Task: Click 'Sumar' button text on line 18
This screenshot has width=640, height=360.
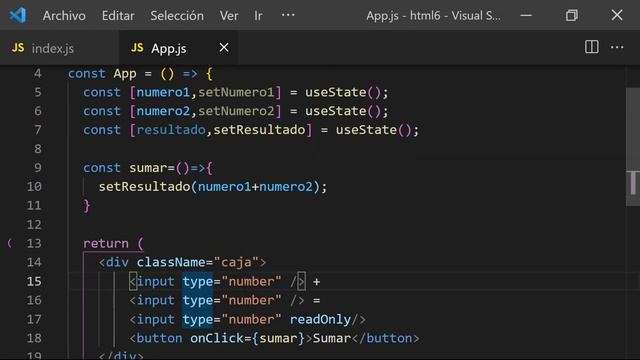Action: tap(332, 338)
